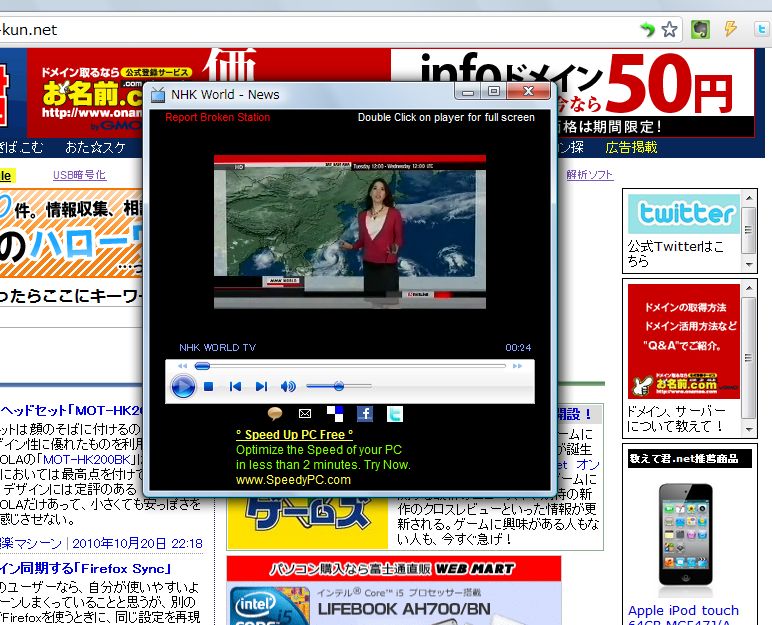Click the seek bar position handle
The height and width of the screenshot is (625, 772).
coord(202,366)
